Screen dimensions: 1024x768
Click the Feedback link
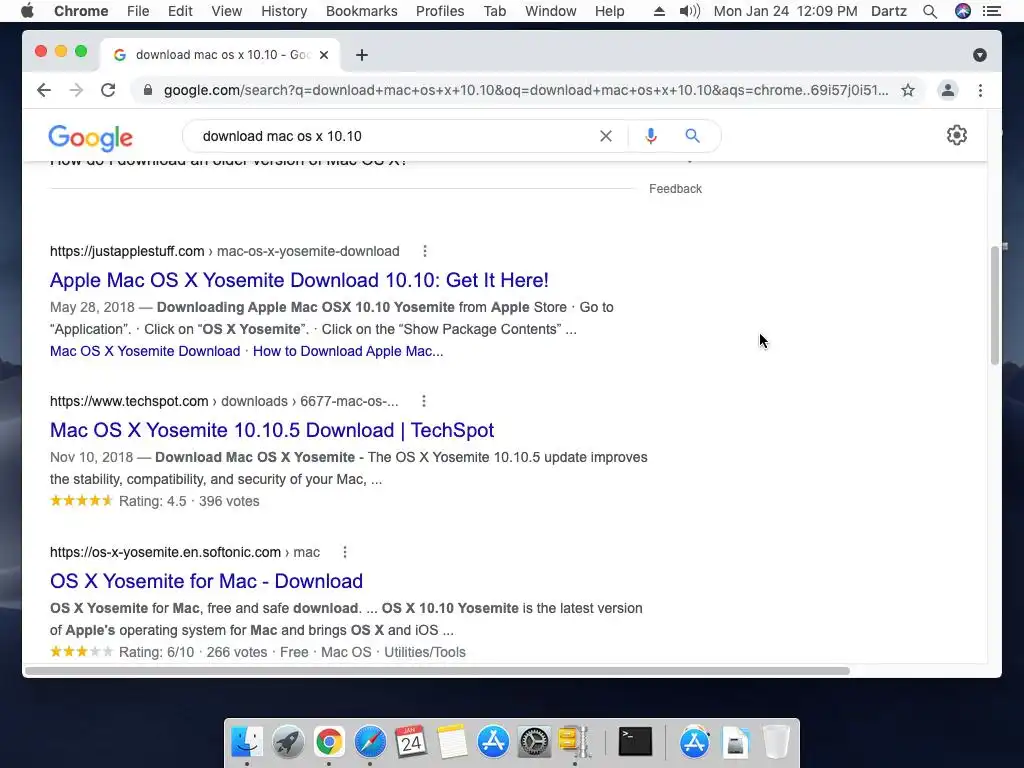pos(675,189)
